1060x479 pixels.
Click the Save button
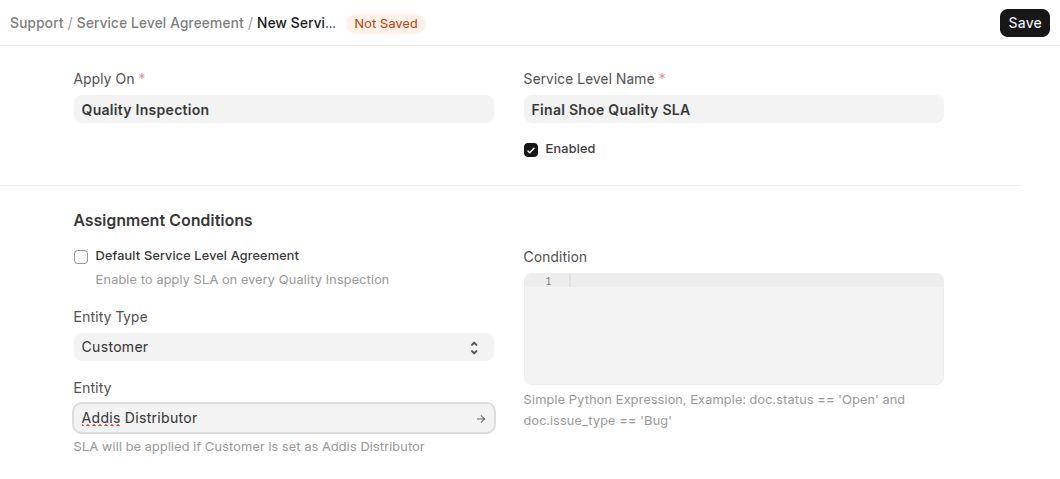[x=1024, y=23]
